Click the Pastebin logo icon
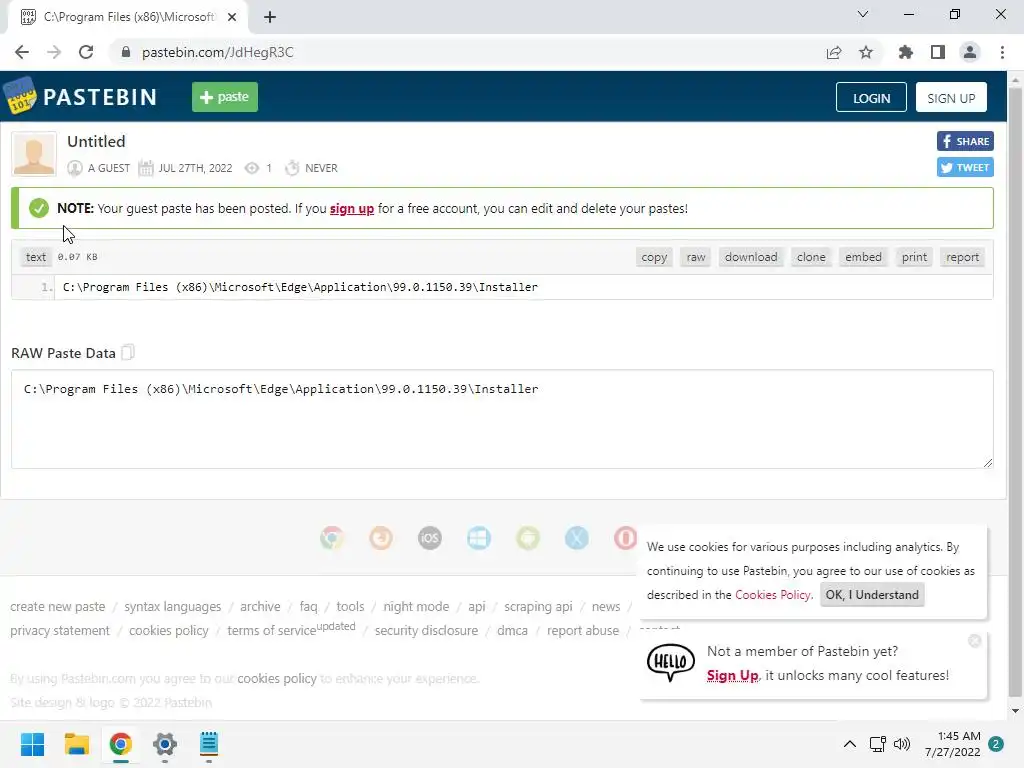Screen dimensions: 1024x768 [20, 96]
